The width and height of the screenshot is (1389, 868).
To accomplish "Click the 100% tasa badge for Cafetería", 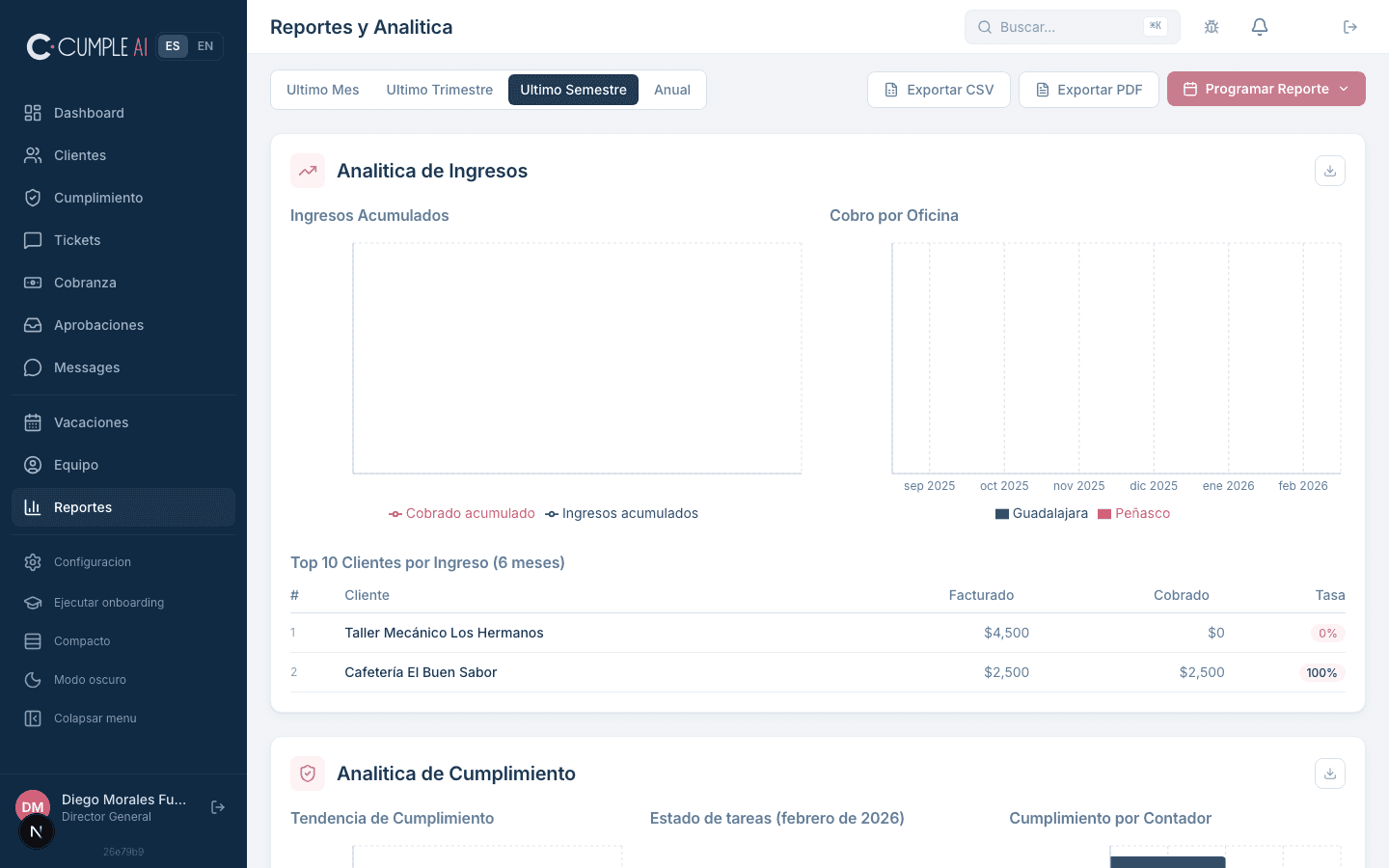I will click(1321, 673).
